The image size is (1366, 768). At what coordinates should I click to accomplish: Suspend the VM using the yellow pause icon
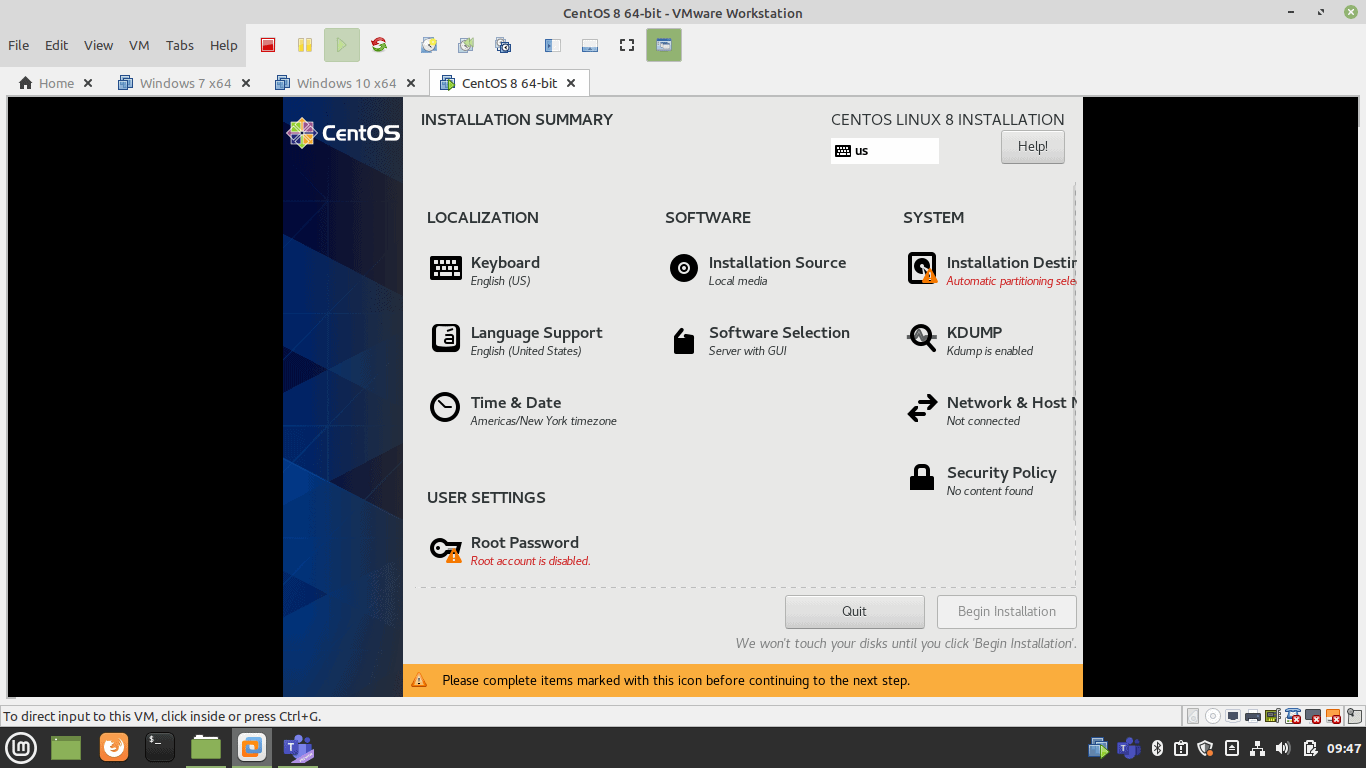click(305, 45)
